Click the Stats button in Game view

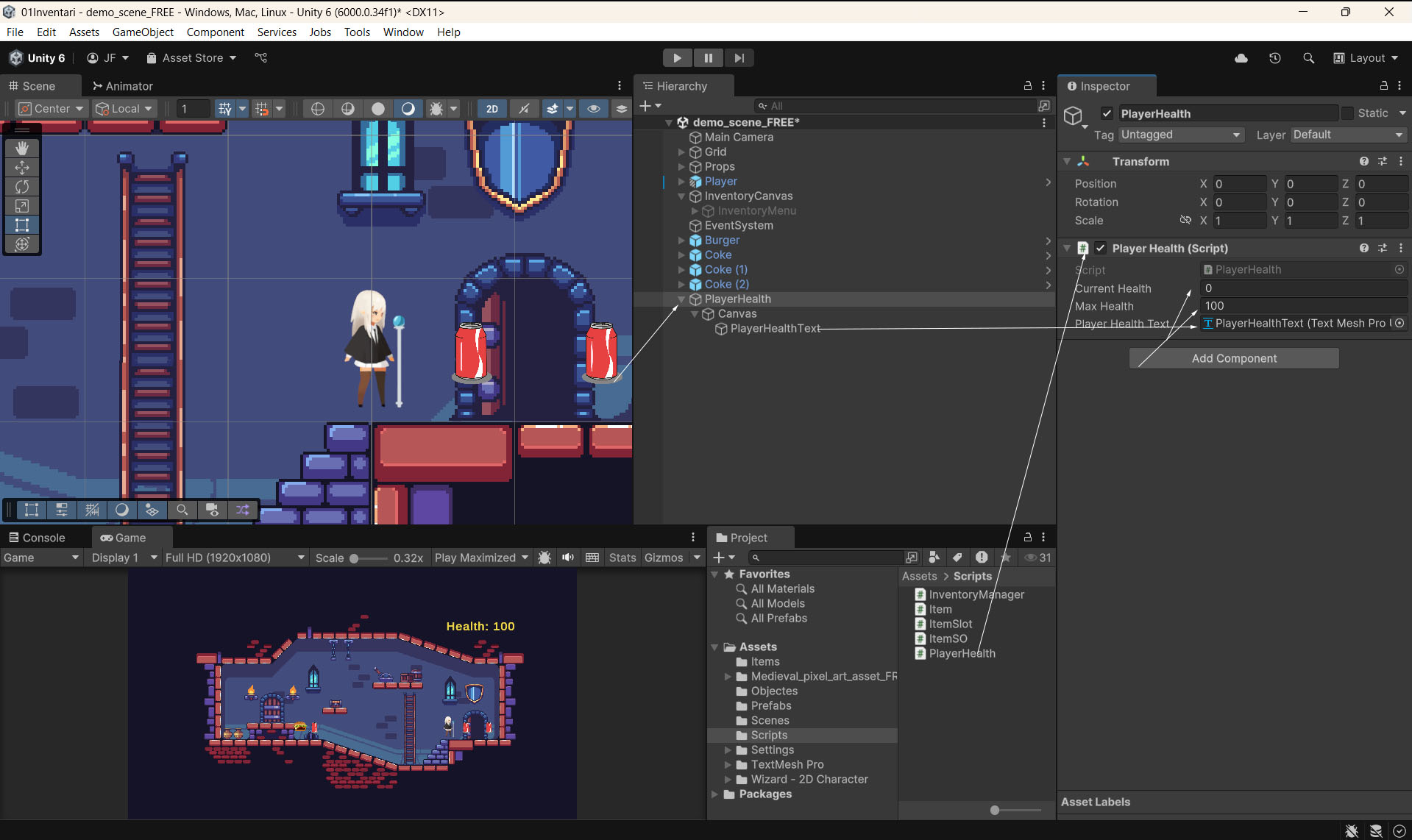(x=622, y=558)
